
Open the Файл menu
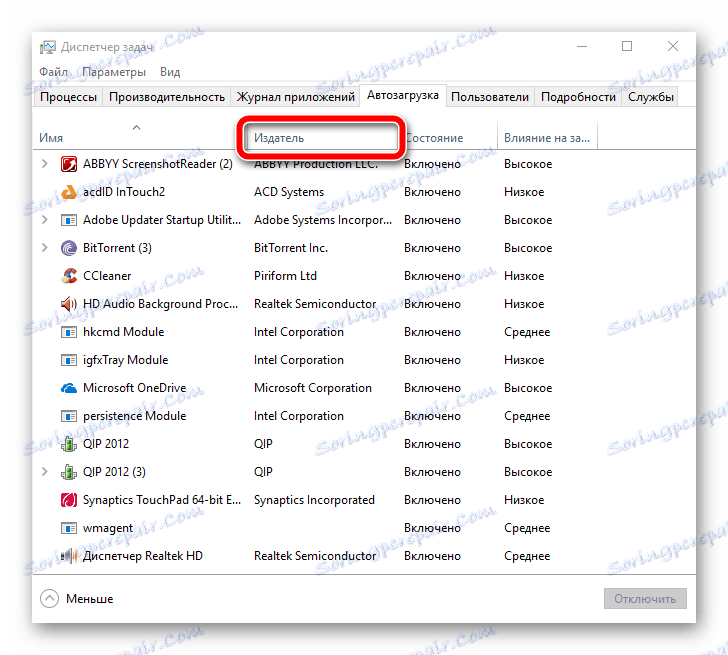[x=53, y=72]
